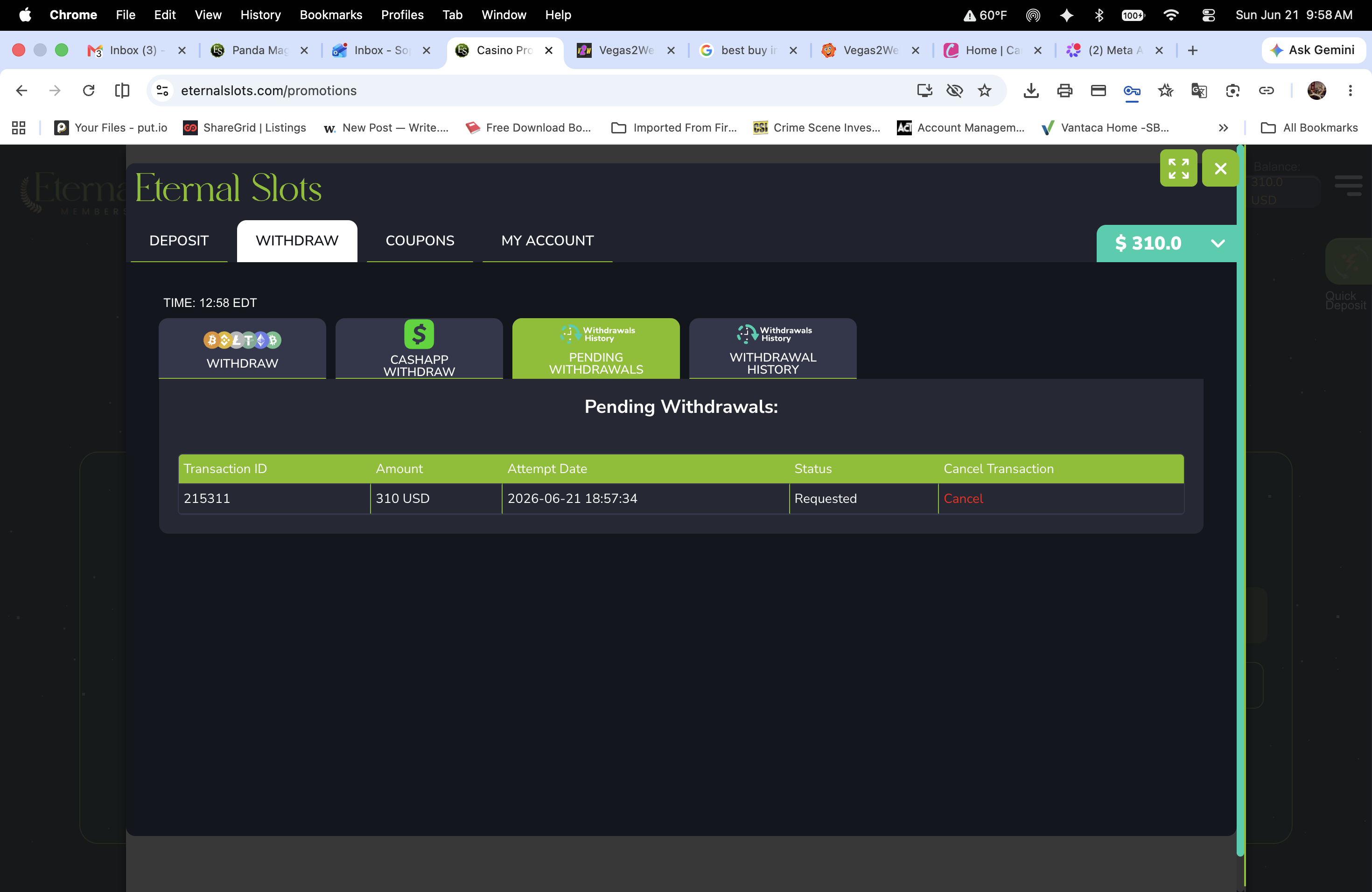Click the Ask Gemini button

coord(1313,50)
